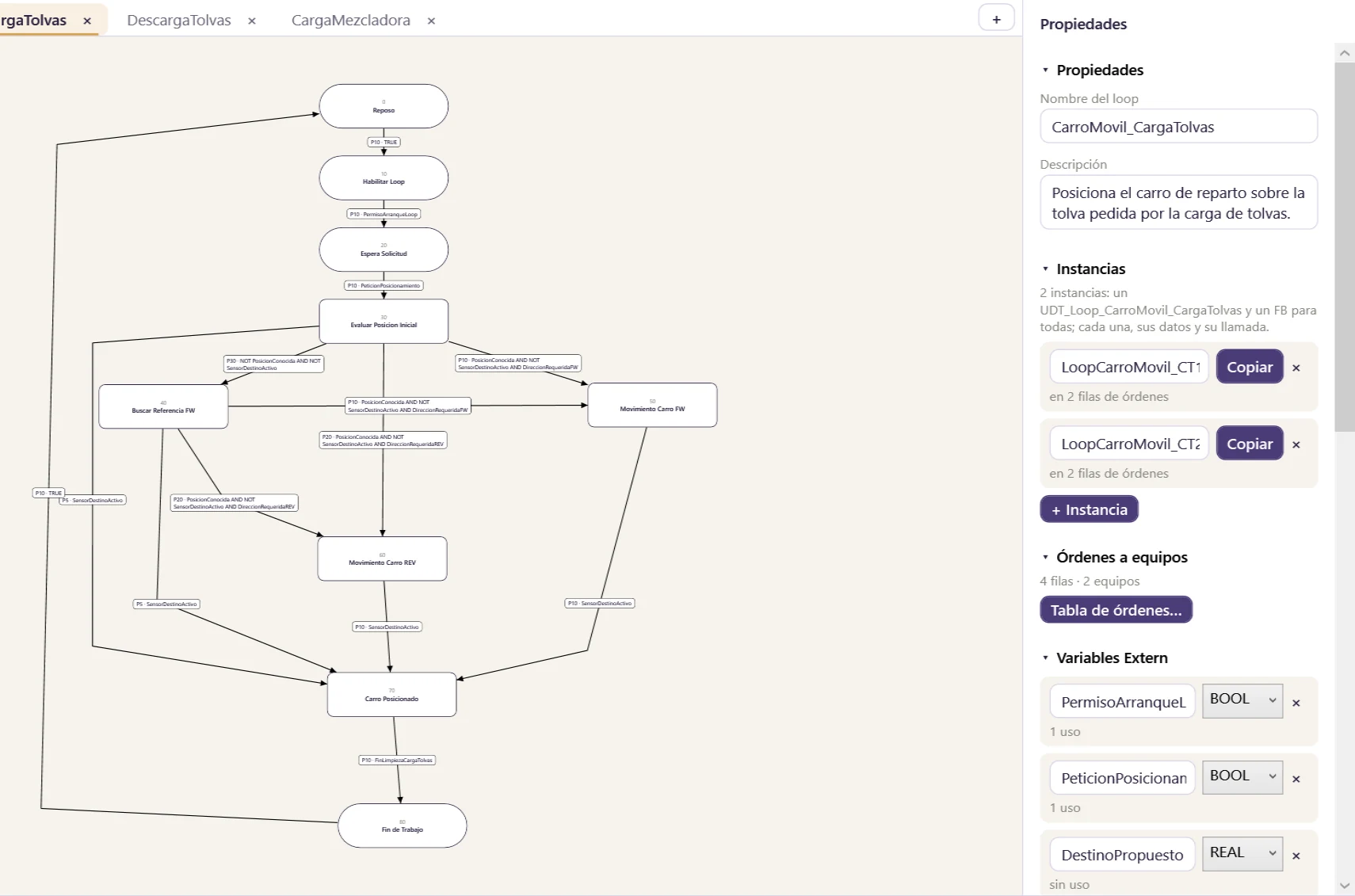Edit the PermisoArranqueL variable name
This screenshot has height=896, width=1355.
(1123, 702)
